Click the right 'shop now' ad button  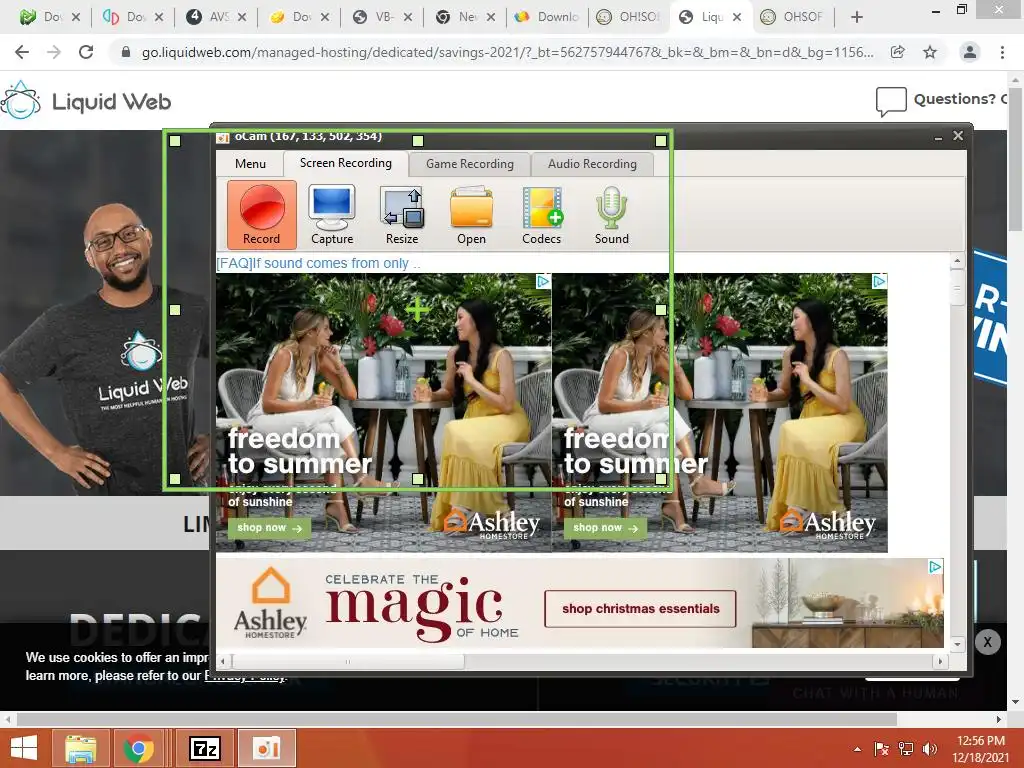click(605, 528)
